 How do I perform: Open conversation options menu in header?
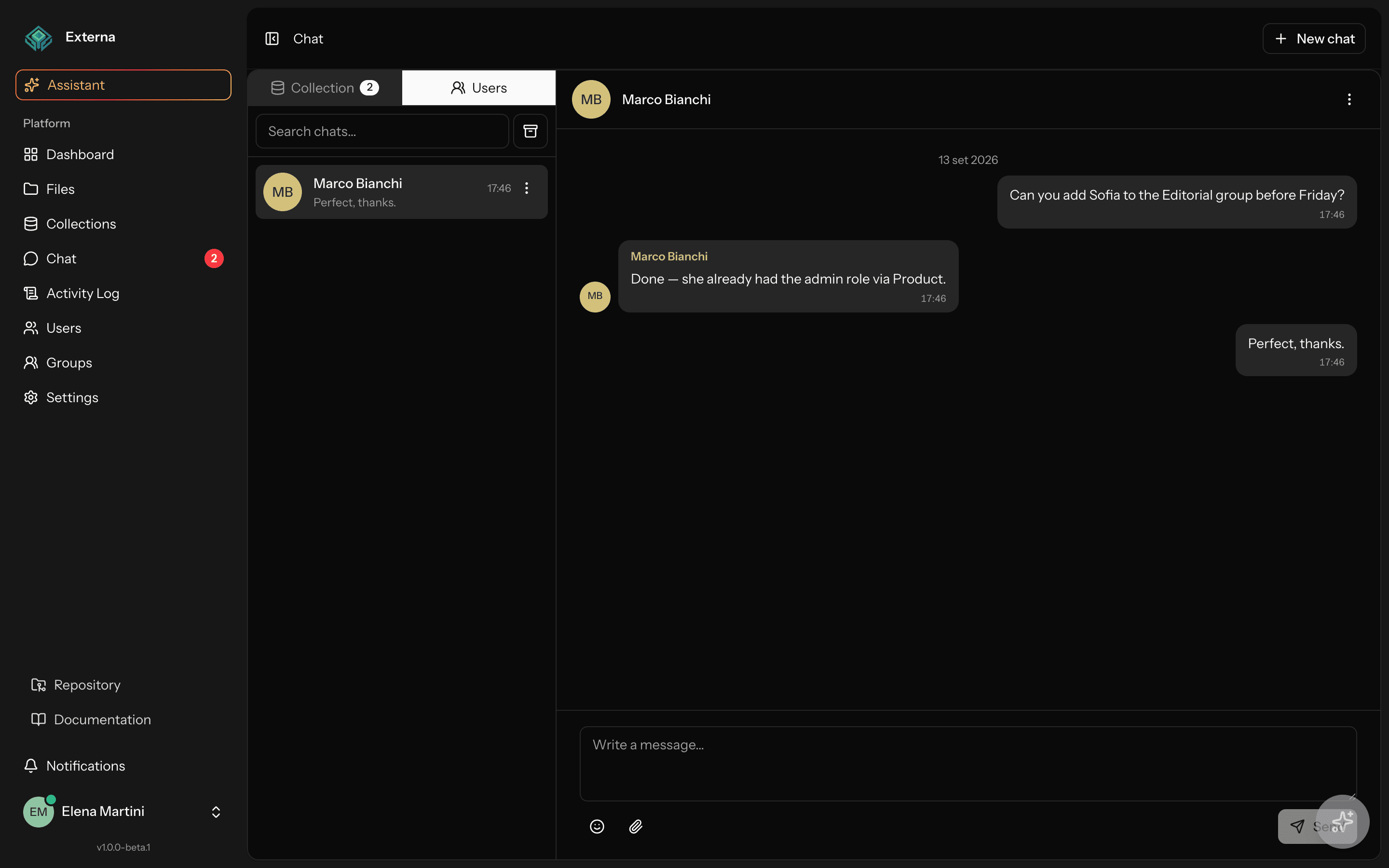tap(1349, 99)
